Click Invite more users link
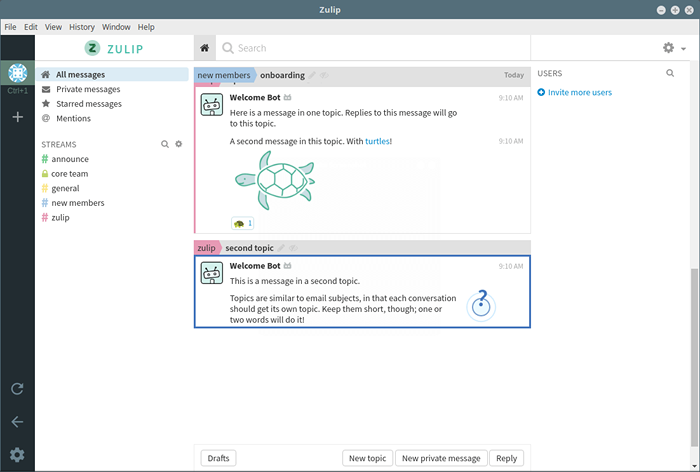The image size is (700, 472). click(579, 92)
